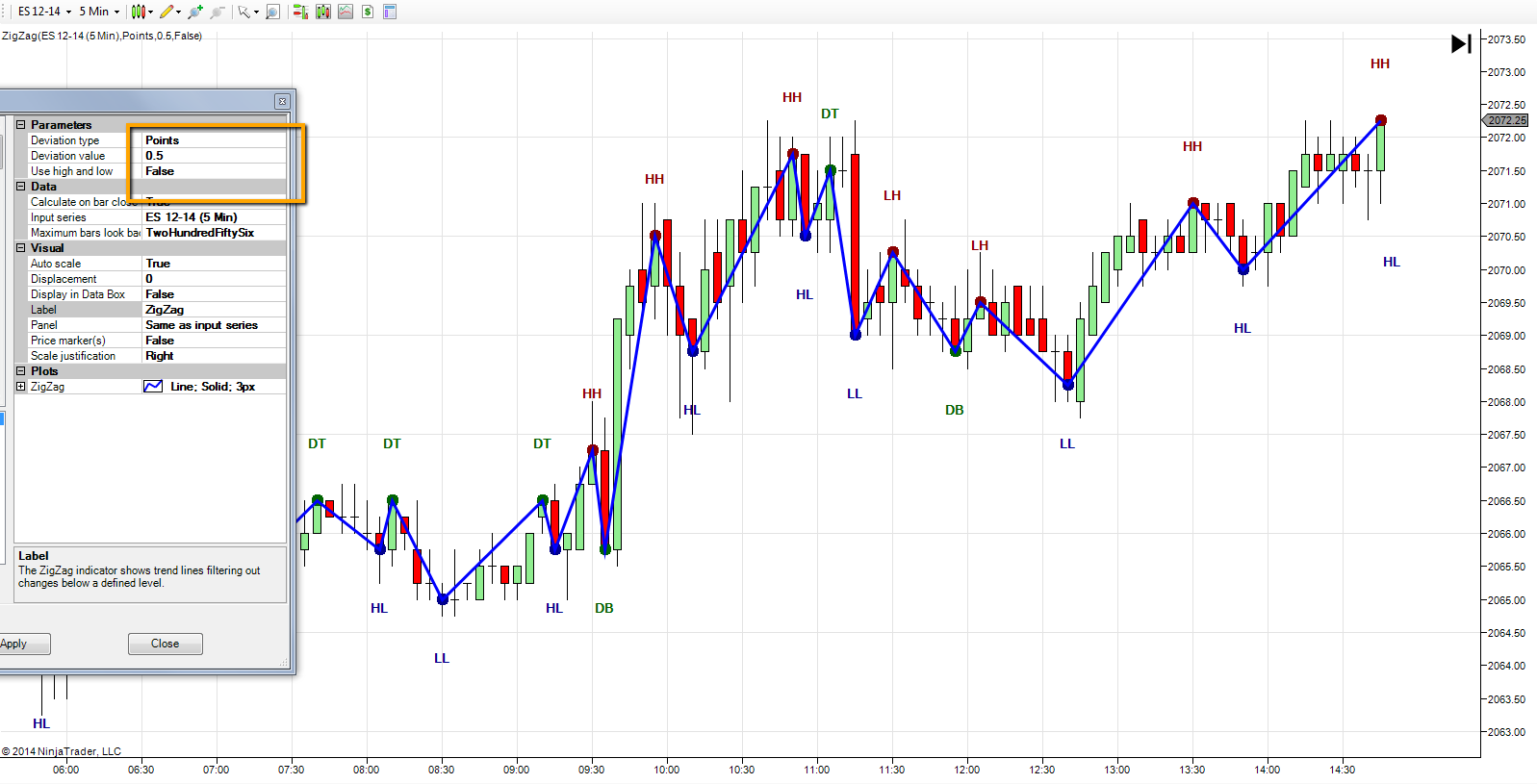The image size is (1537, 784).
Task: Click the 'DB' label near 12:00
Action: (x=955, y=410)
